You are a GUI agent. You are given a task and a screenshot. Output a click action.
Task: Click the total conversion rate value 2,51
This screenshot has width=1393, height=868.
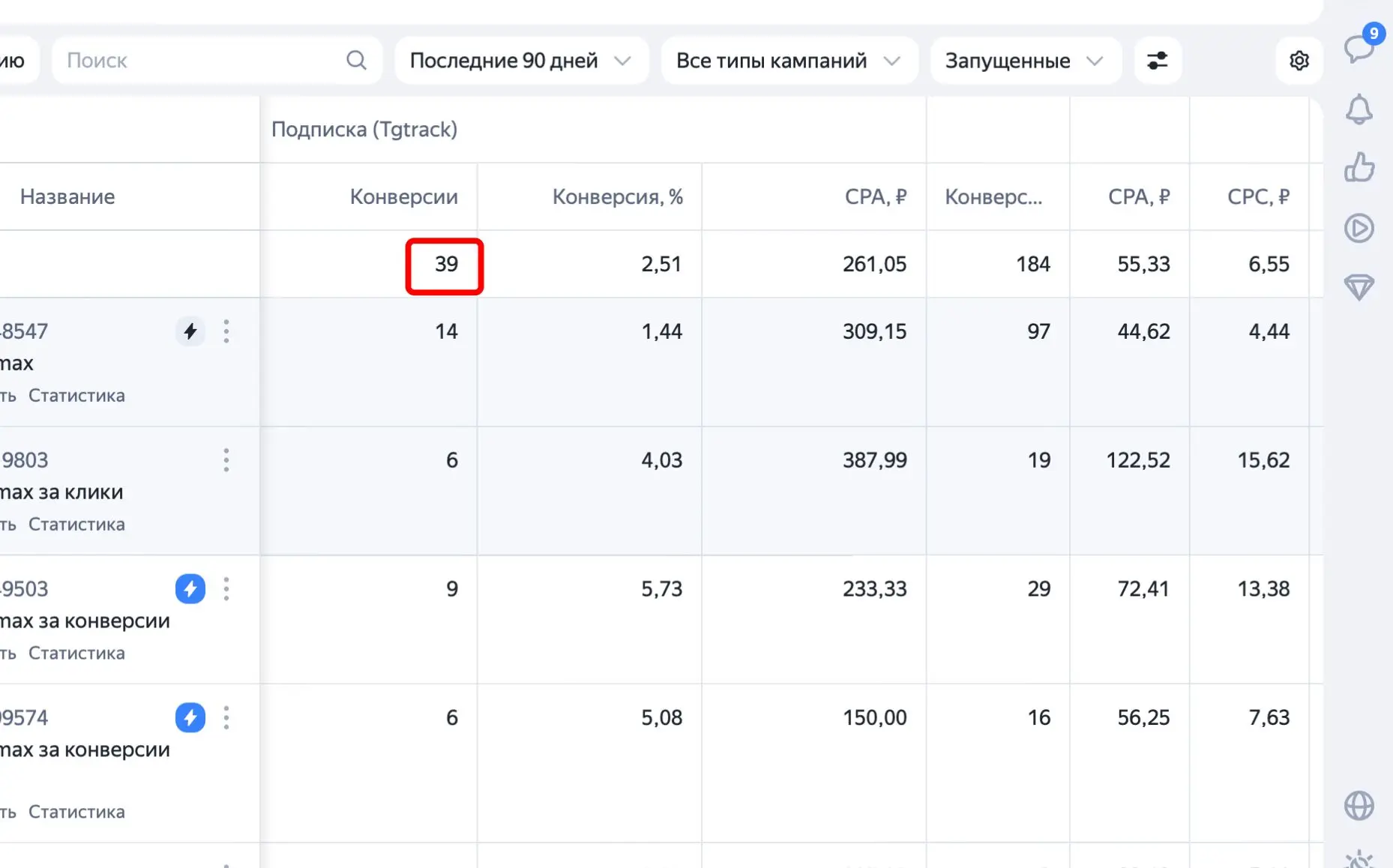[661, 264]
